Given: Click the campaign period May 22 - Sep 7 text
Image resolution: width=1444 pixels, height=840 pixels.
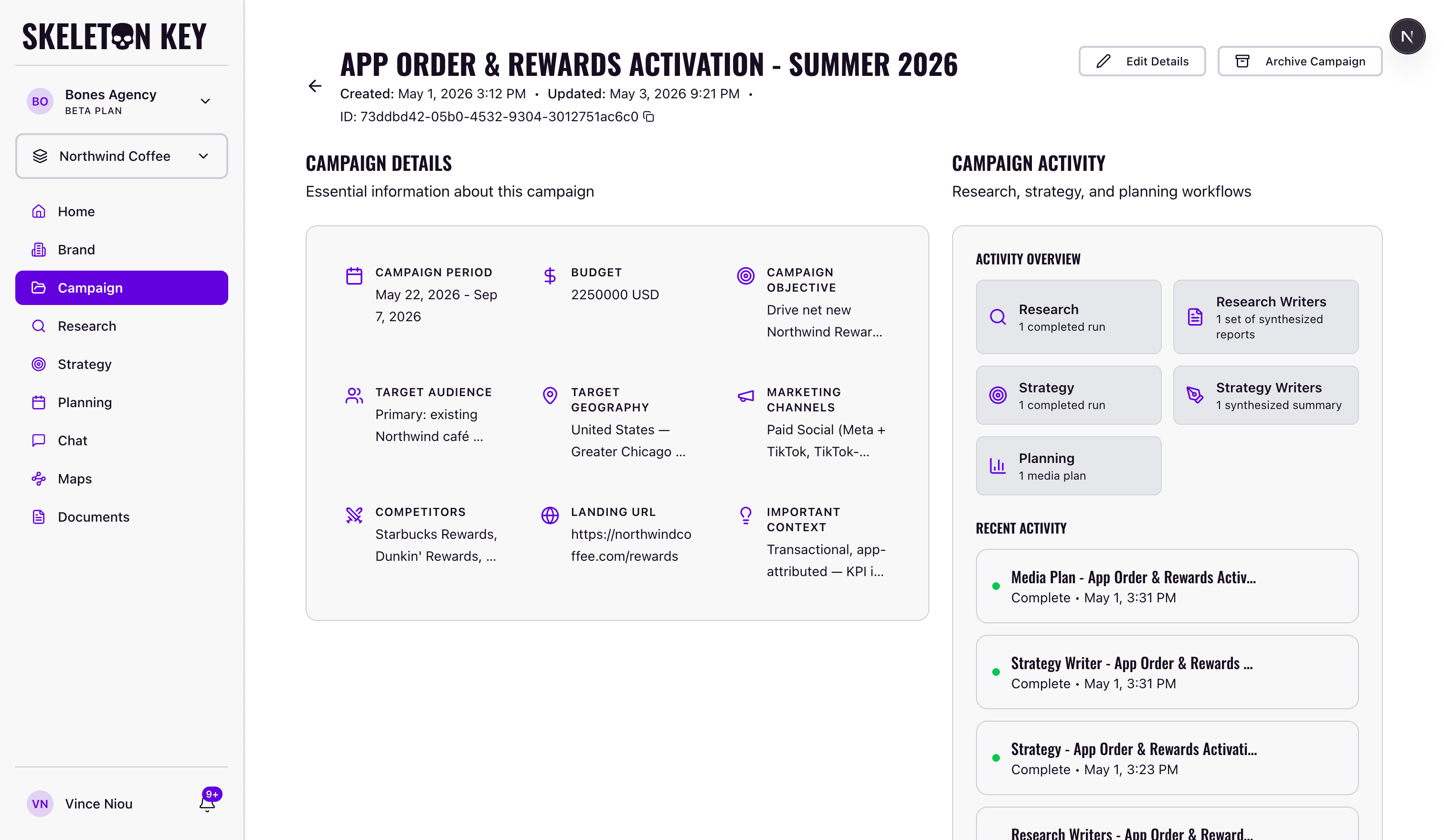Looking at the screenshot, I should click(436, 305).
